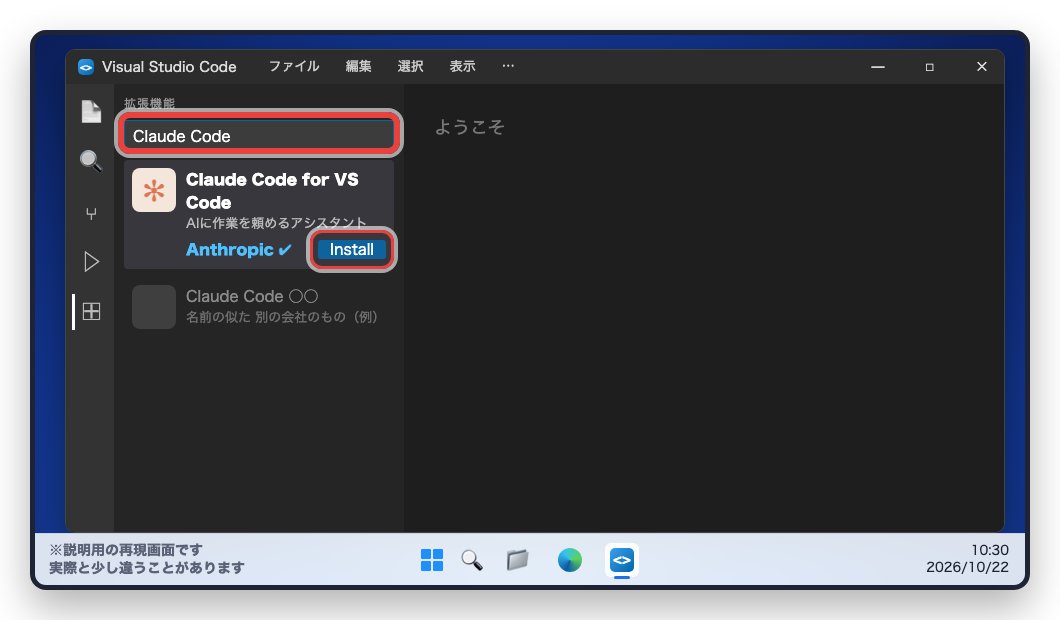Open the 編集 menu

pos(358,66)
